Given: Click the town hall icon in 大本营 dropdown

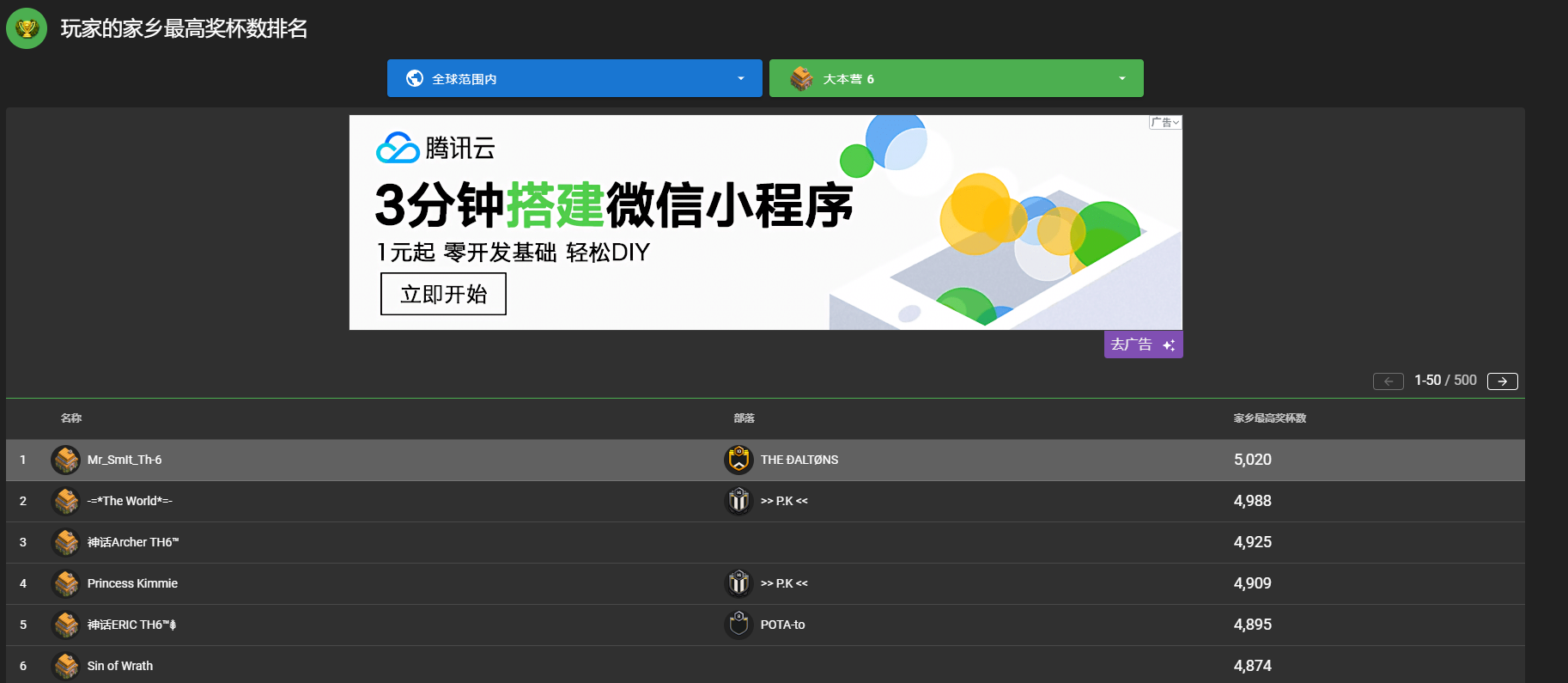Looking at the screenshot, I should [801, 78].
